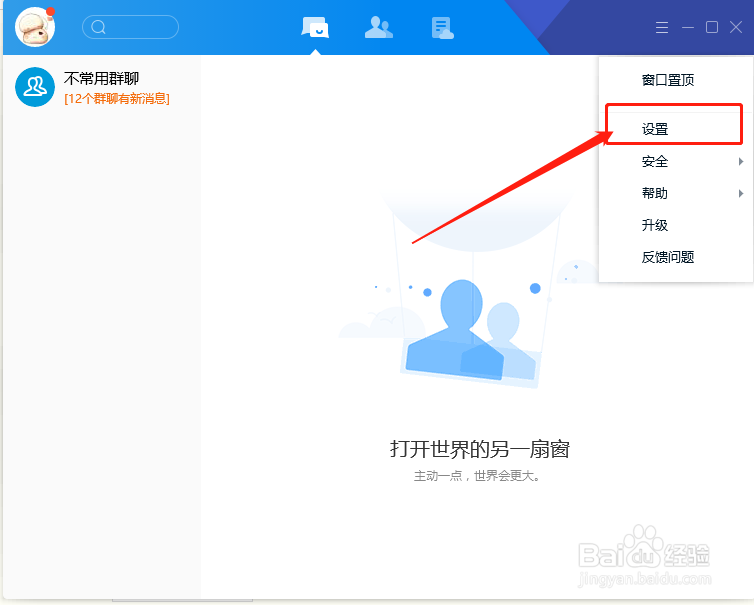
Task: Expand the 安全 submenu arrow
Action: [x=741, y=162]
